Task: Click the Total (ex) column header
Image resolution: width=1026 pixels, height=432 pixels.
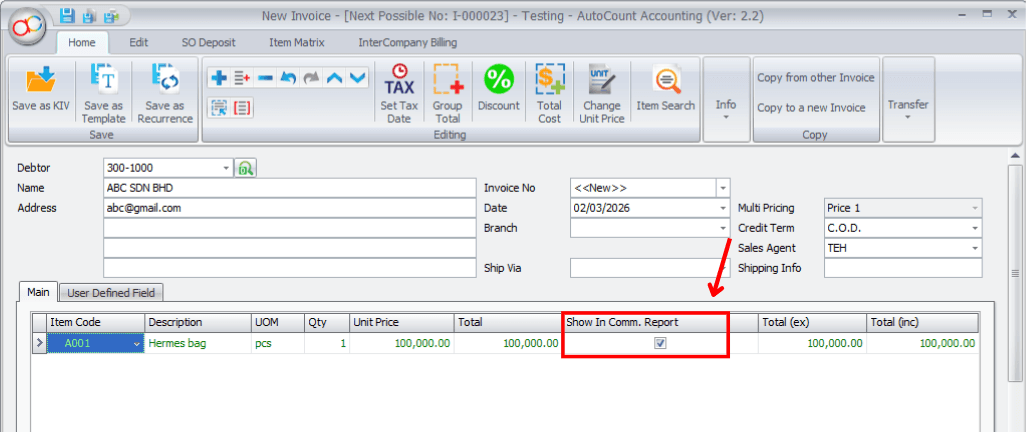Action: click(x=812, y=323)
